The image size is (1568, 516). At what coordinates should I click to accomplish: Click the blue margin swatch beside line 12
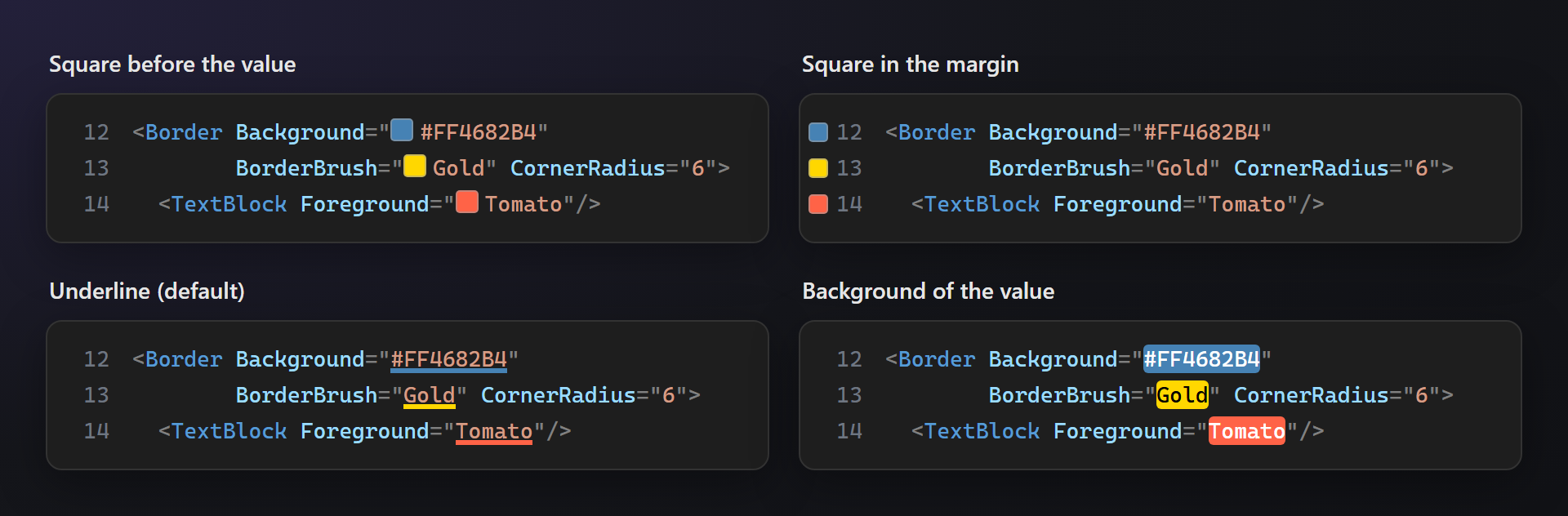pos(818,132)
